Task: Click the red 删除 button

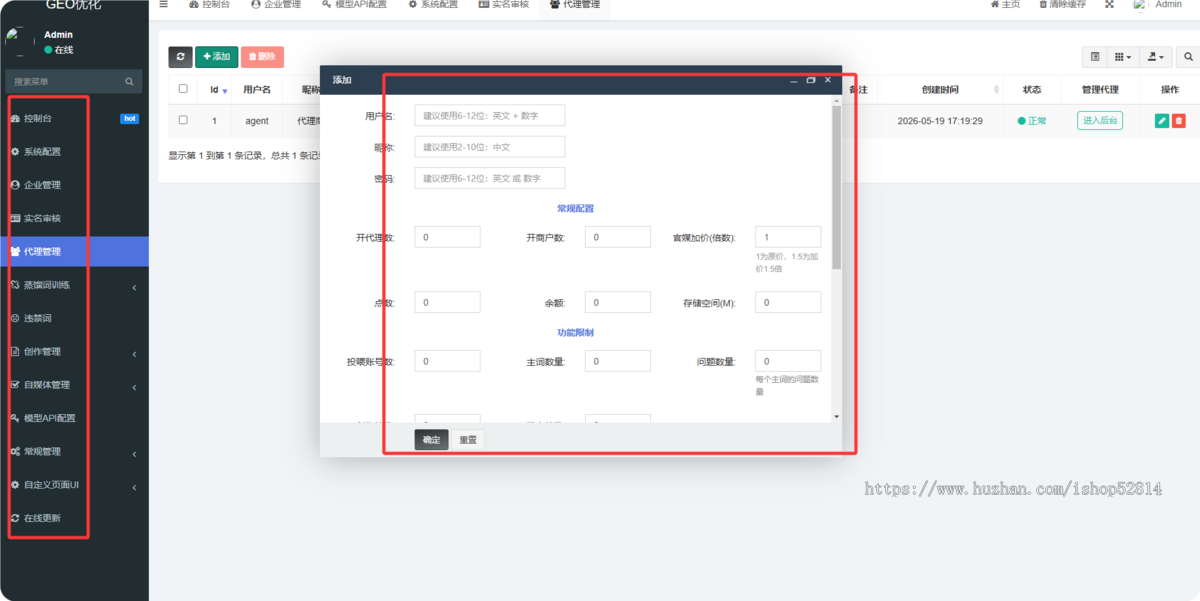Action: point(262,57)
